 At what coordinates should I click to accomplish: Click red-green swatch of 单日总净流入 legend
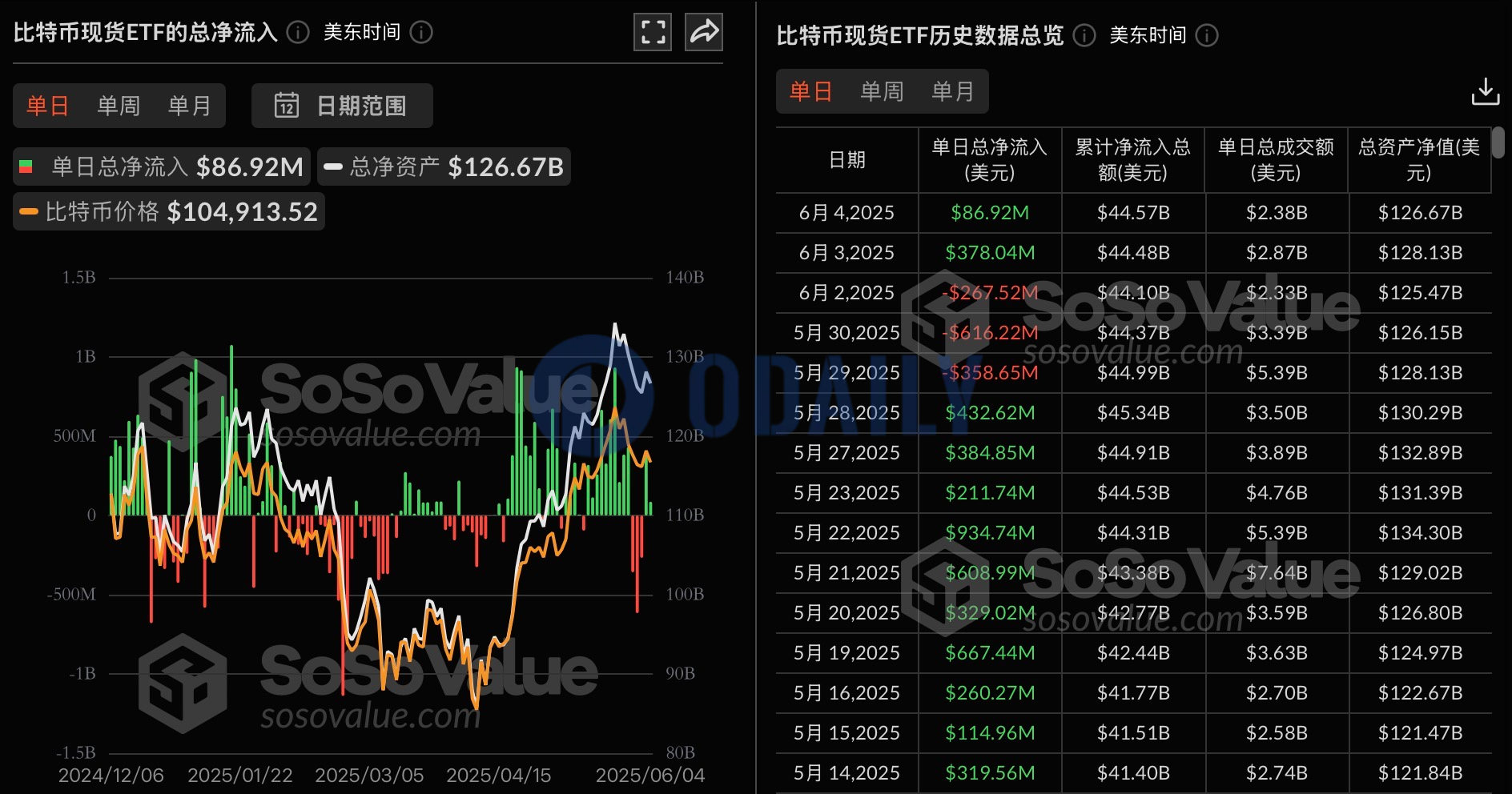26,166
